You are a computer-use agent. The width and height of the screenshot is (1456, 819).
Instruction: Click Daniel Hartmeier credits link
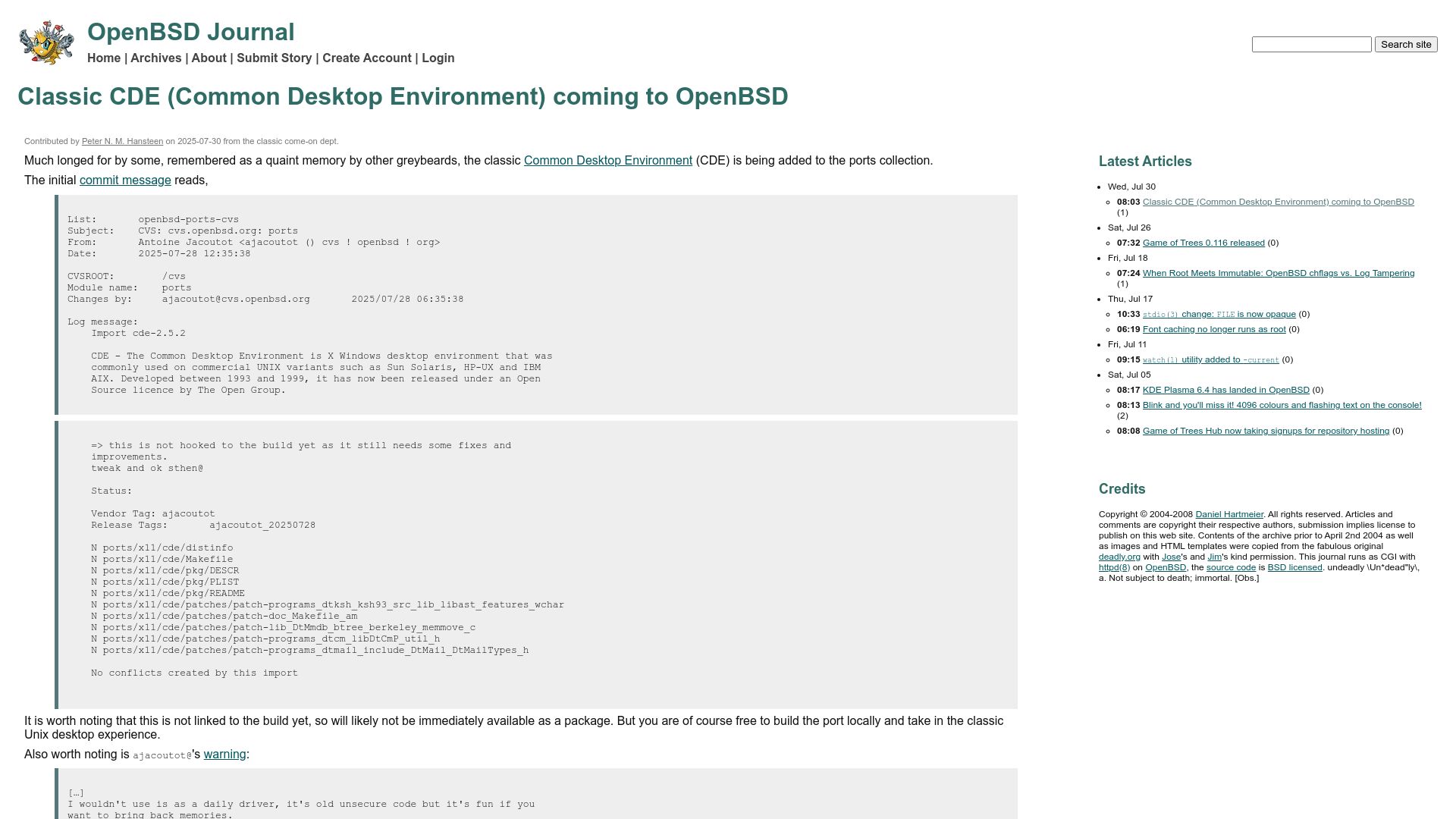(x=1229, y=514)
